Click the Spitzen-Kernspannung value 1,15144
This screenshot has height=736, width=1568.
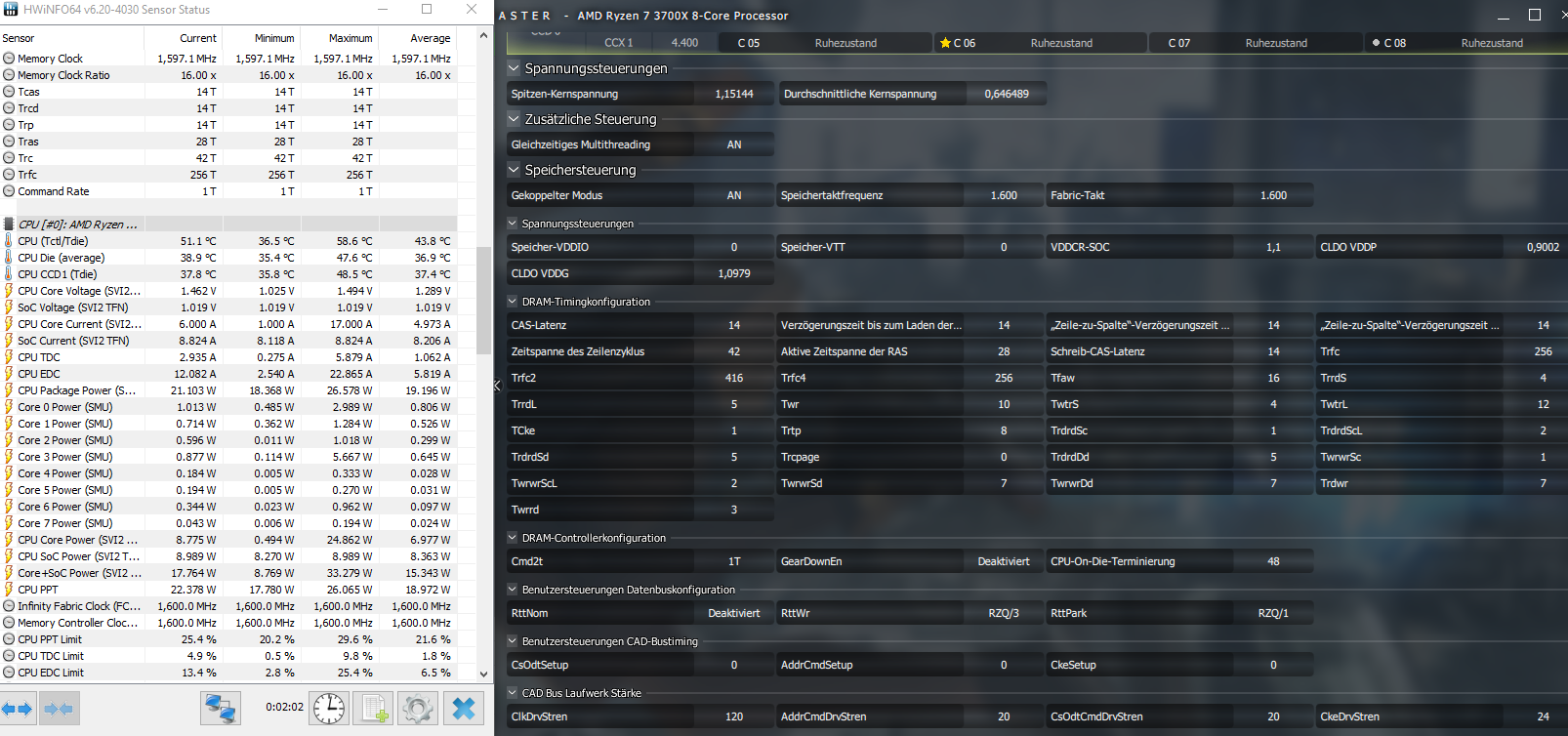(734, 94)
